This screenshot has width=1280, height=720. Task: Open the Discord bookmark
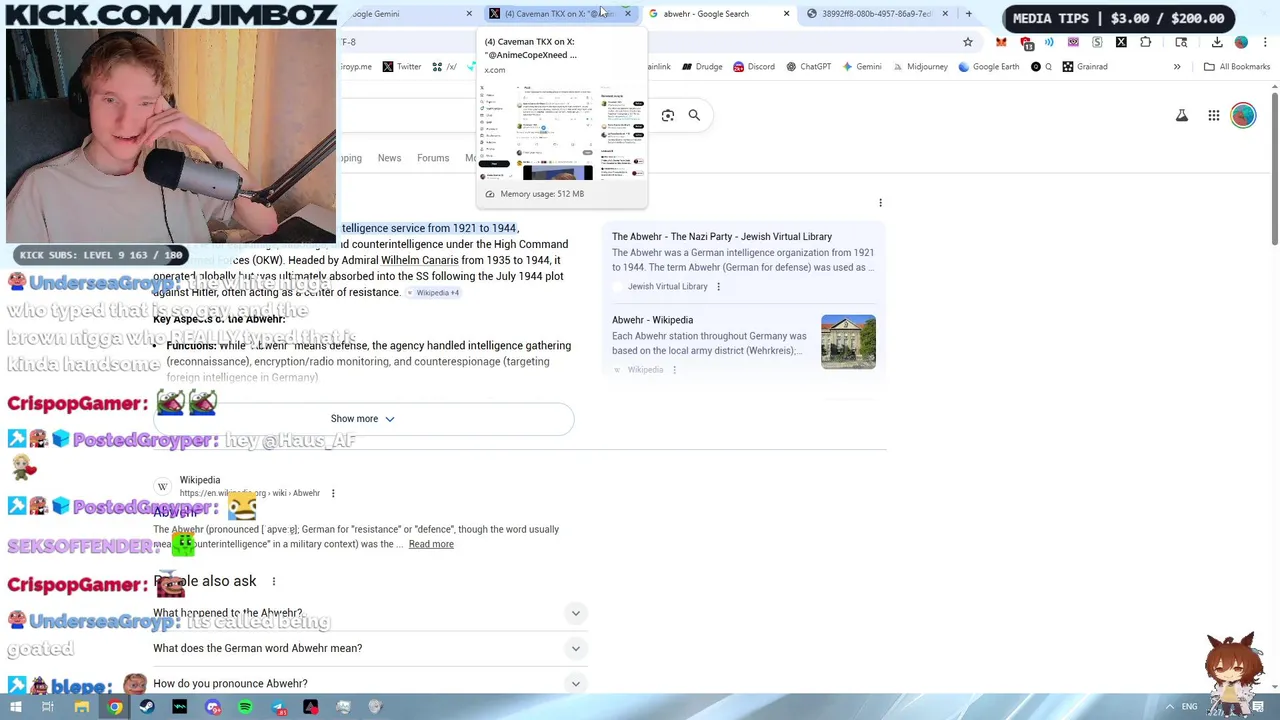pyautogui.click(x=754, y=67)
